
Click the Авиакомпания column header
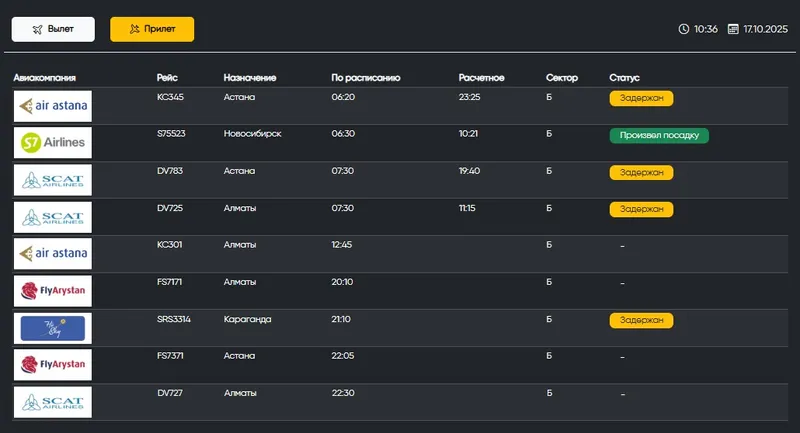(44, 77)
